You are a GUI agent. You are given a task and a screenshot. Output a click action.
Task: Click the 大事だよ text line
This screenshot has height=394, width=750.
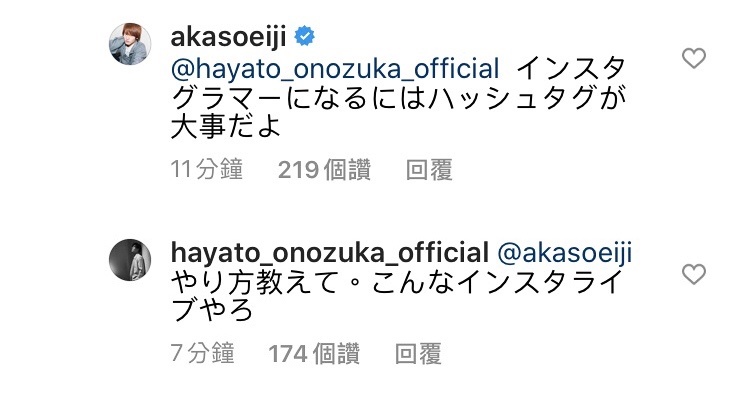[226, 128]
